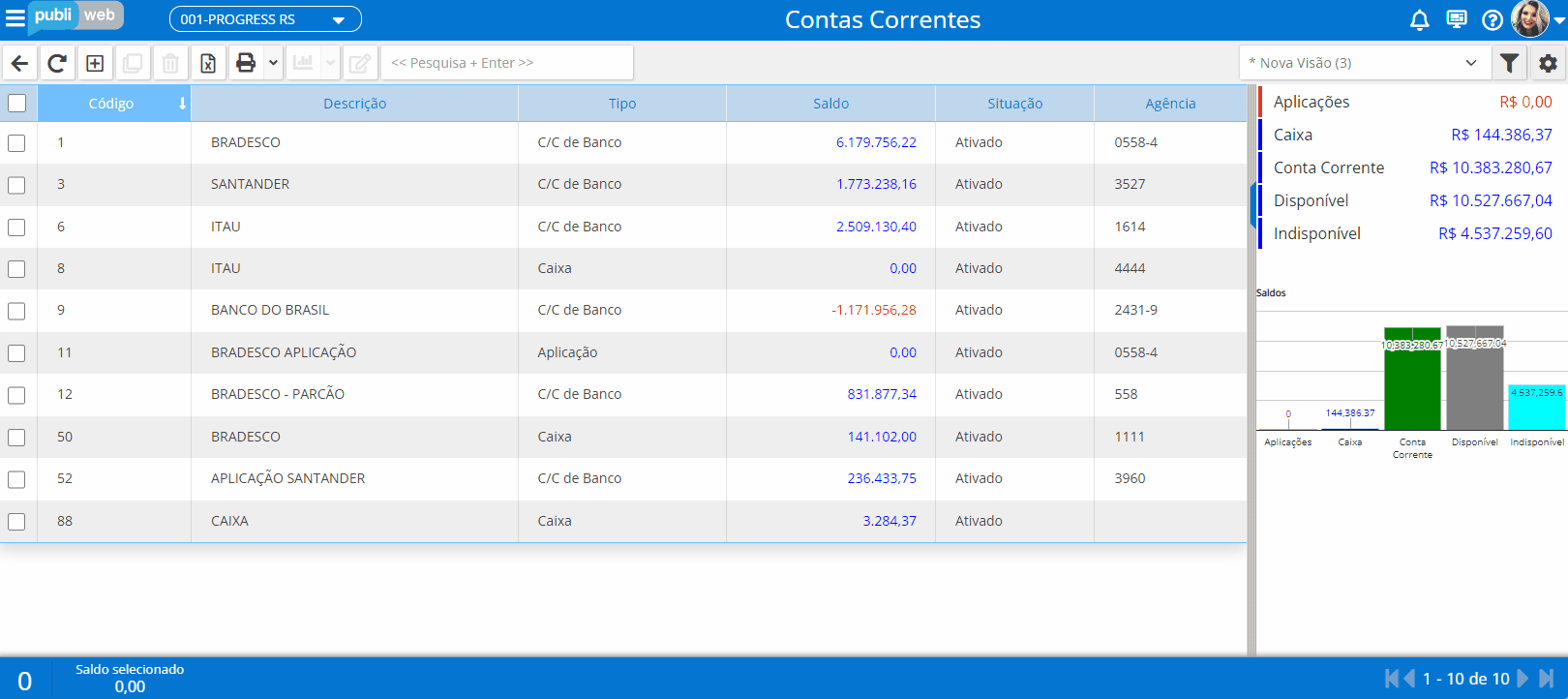Open the notifications bell

click(1420, 19)
